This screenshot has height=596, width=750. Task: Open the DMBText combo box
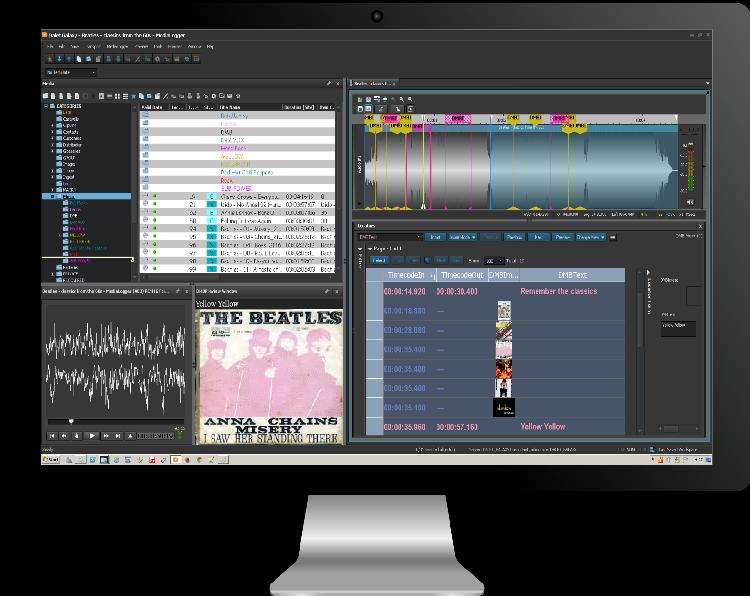click(x=389, y=237)
